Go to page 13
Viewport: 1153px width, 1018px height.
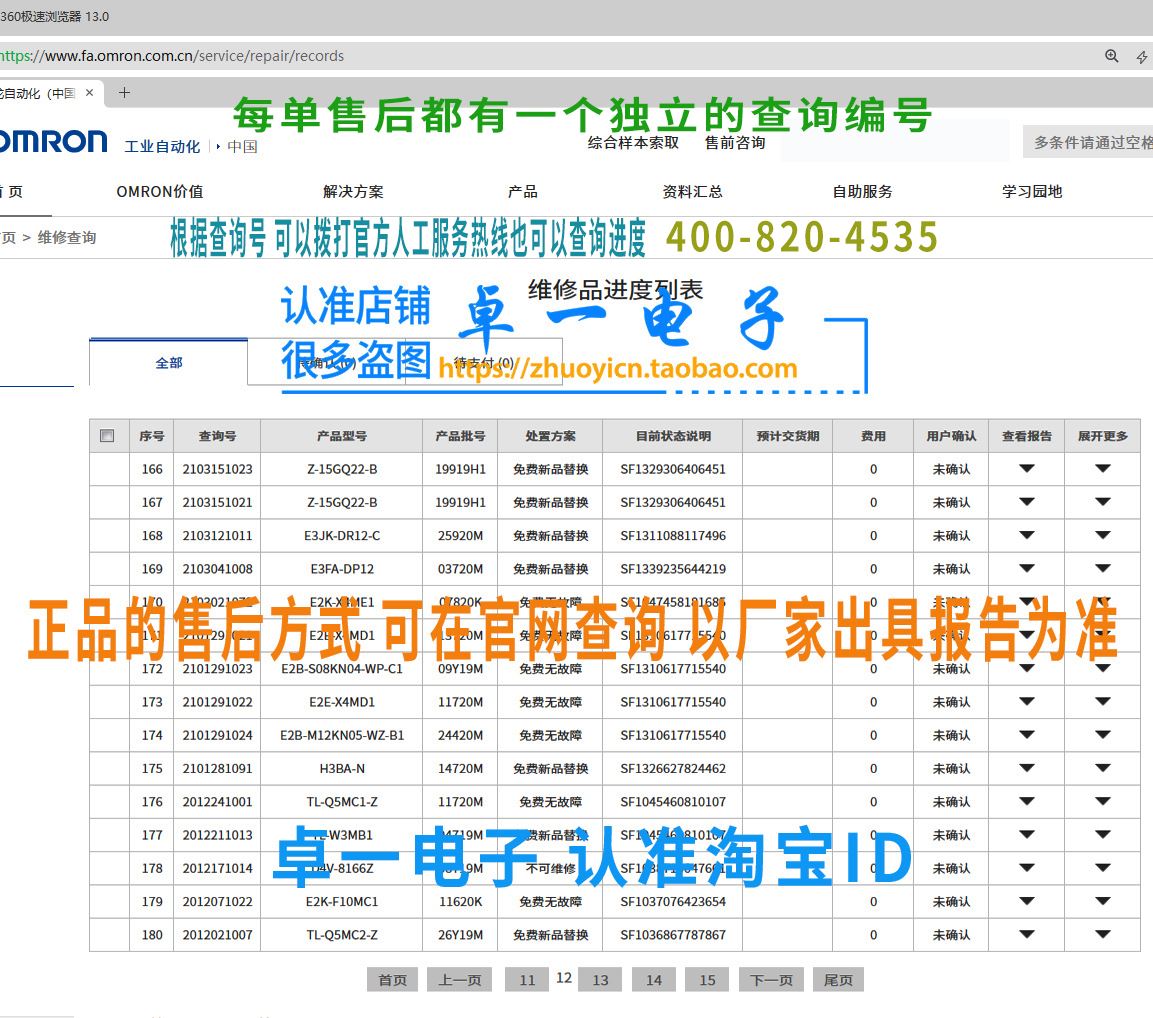point(600,980)
